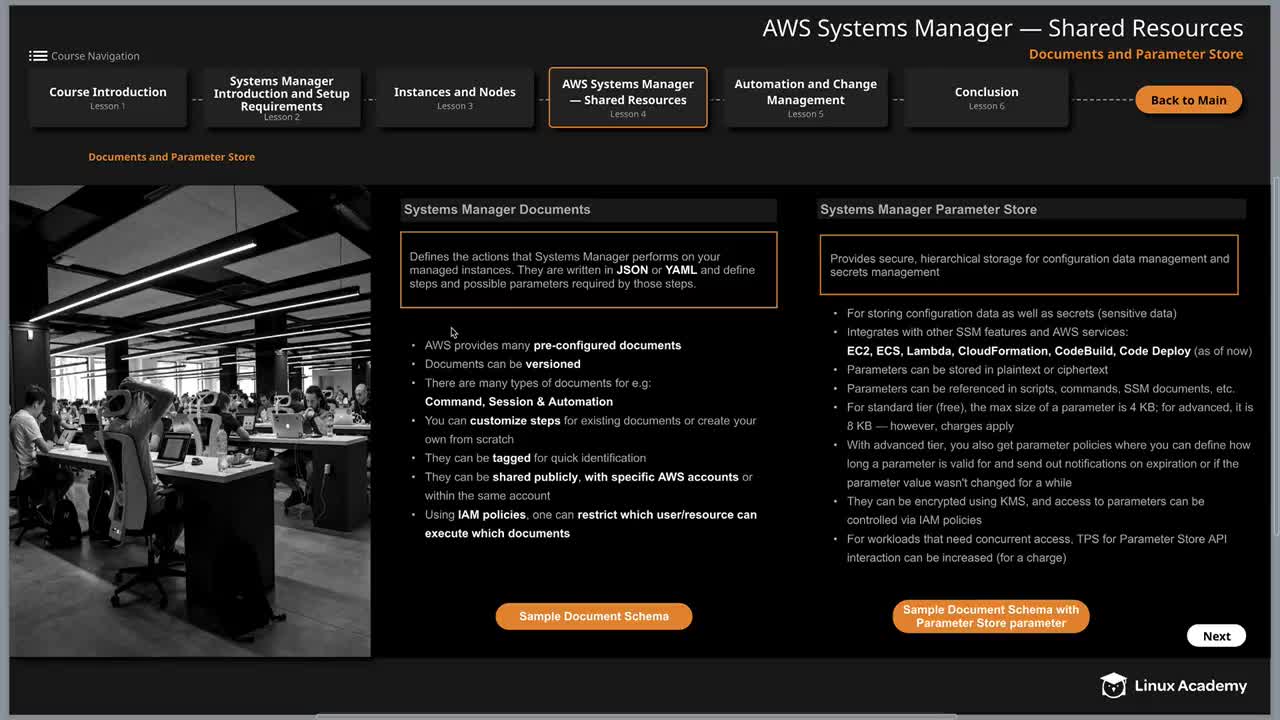Click the Course Navigation label text
Image resolution: width=1280 pixels, height=720 pixels.
coord(95,56)
